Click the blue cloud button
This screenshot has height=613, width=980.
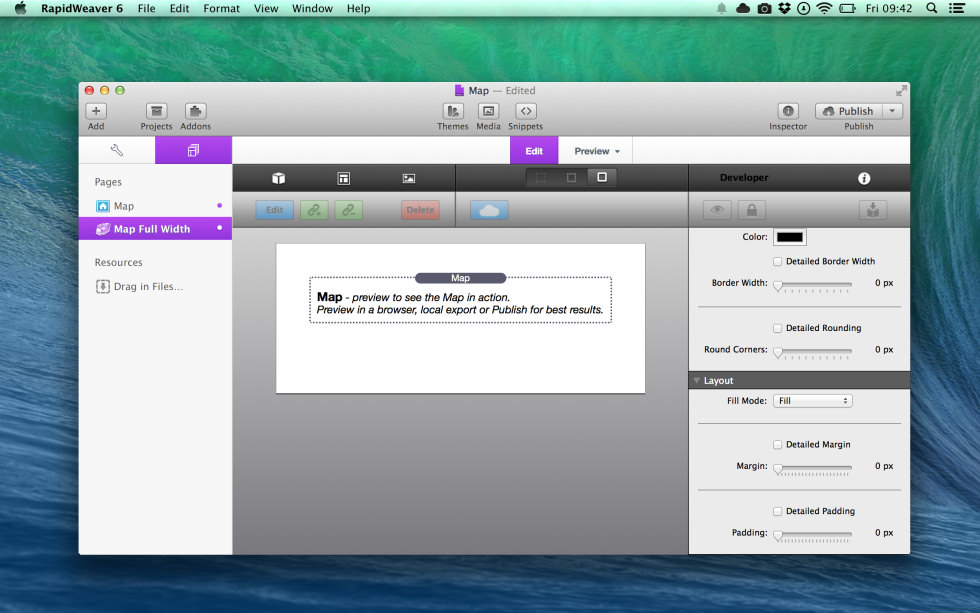(x=489, y=210)
